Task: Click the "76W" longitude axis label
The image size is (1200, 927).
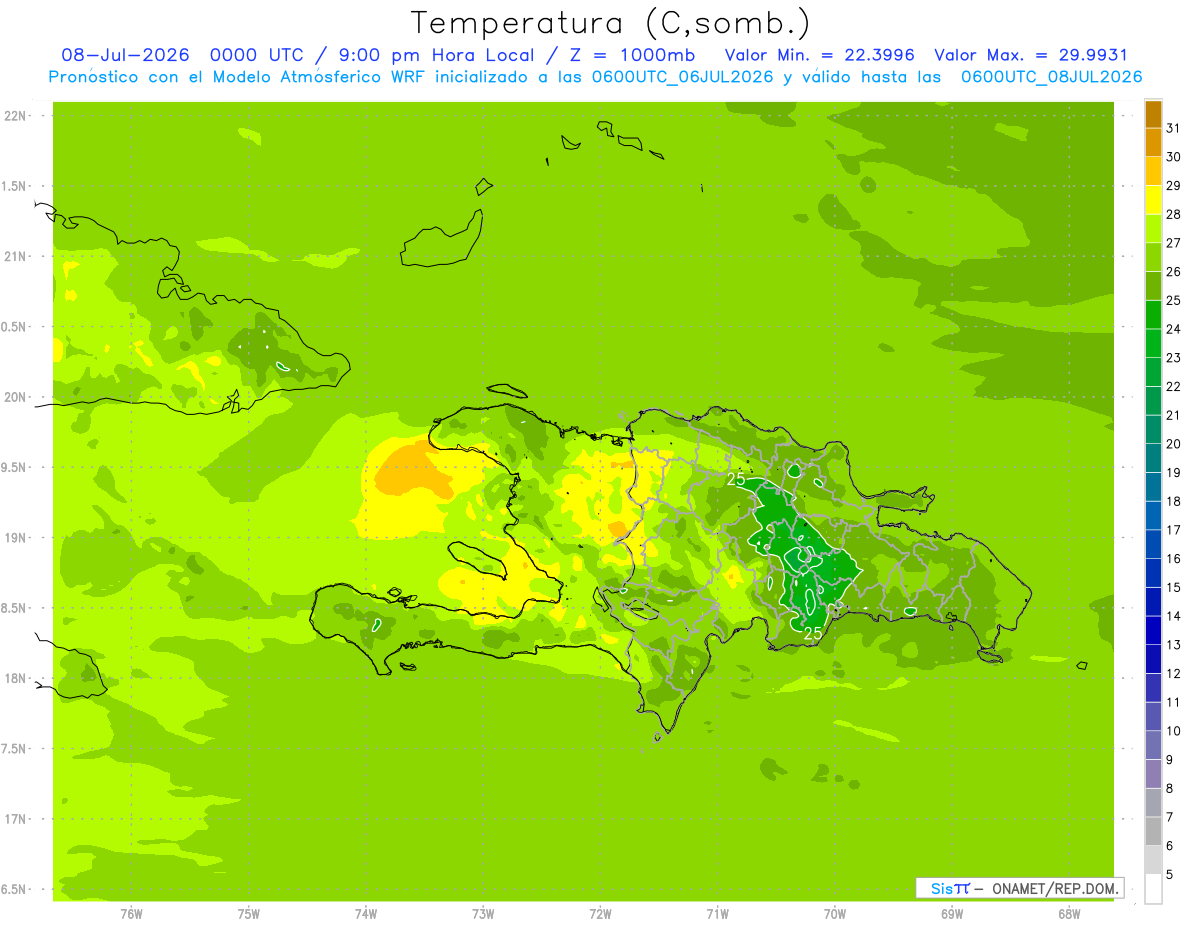Action: 131,914
